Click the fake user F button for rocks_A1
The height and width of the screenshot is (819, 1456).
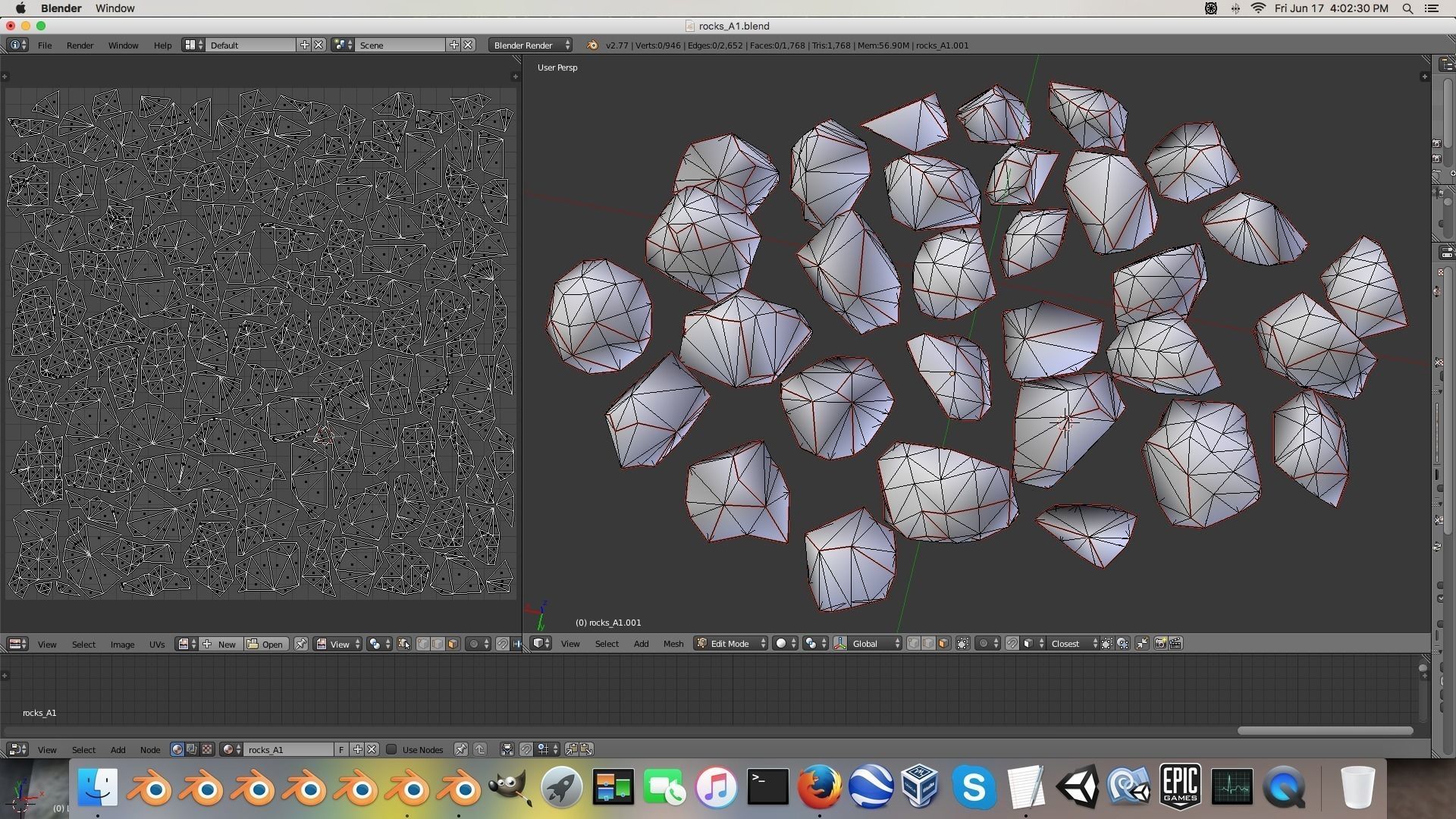coord(341,749)
